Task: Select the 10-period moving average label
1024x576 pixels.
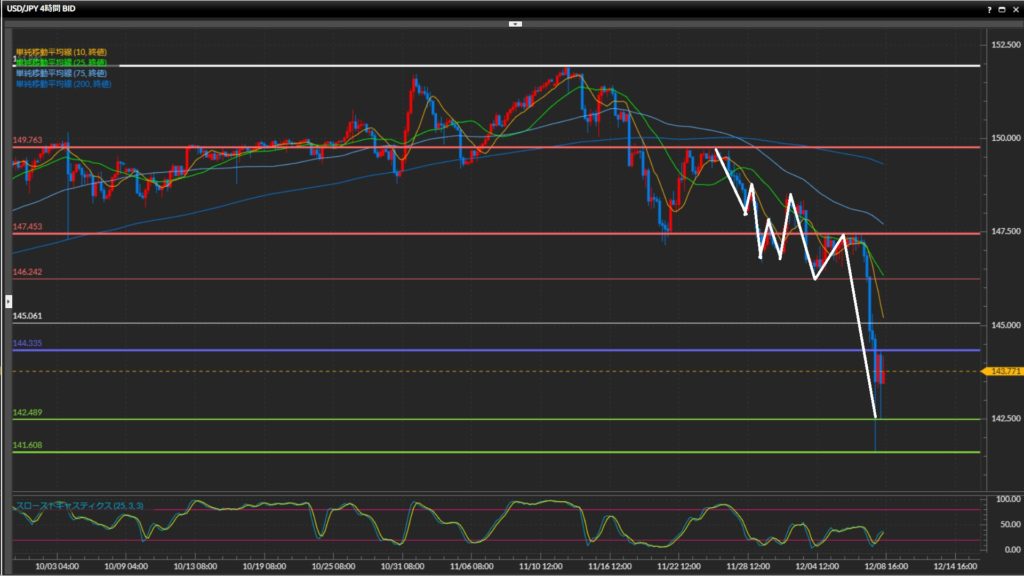Action: coord(61,52)
